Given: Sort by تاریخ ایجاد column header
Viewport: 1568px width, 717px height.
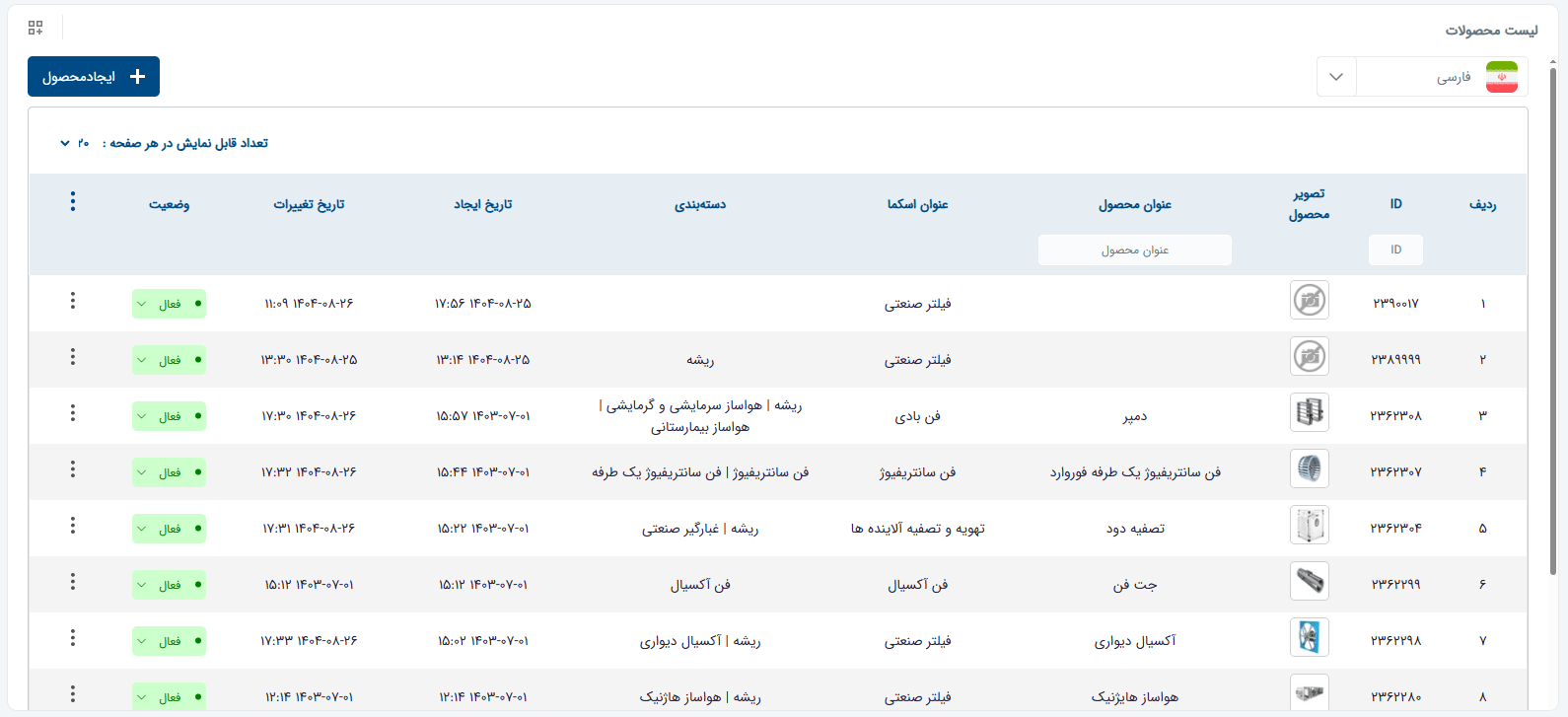Looking at the screenshot, I should click(483, 204).
